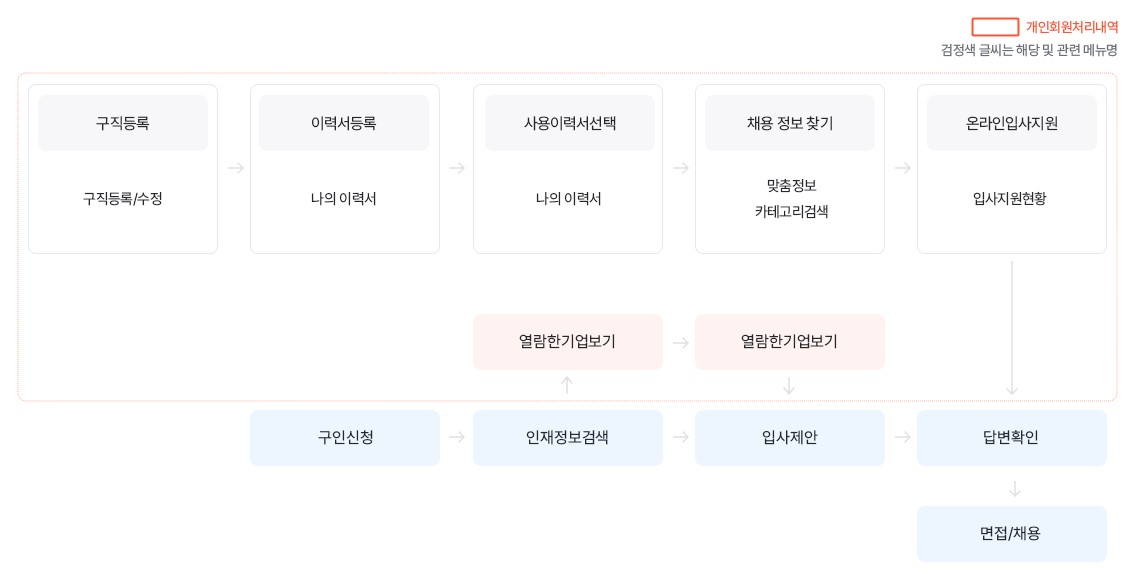Click the 맞춤정보 menu link

pyautogui.click(x=792, y=186)
